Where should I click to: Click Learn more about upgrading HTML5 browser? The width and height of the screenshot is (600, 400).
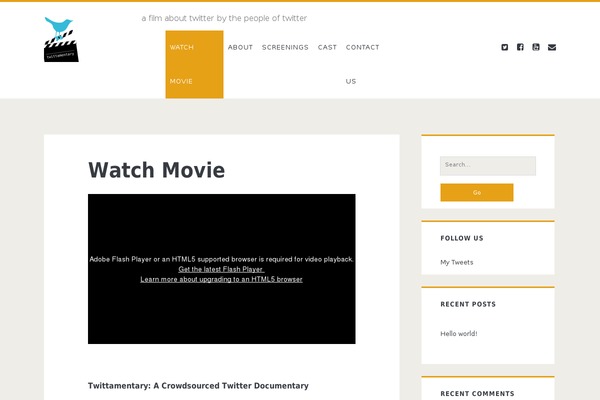click(x=221, y=279)
